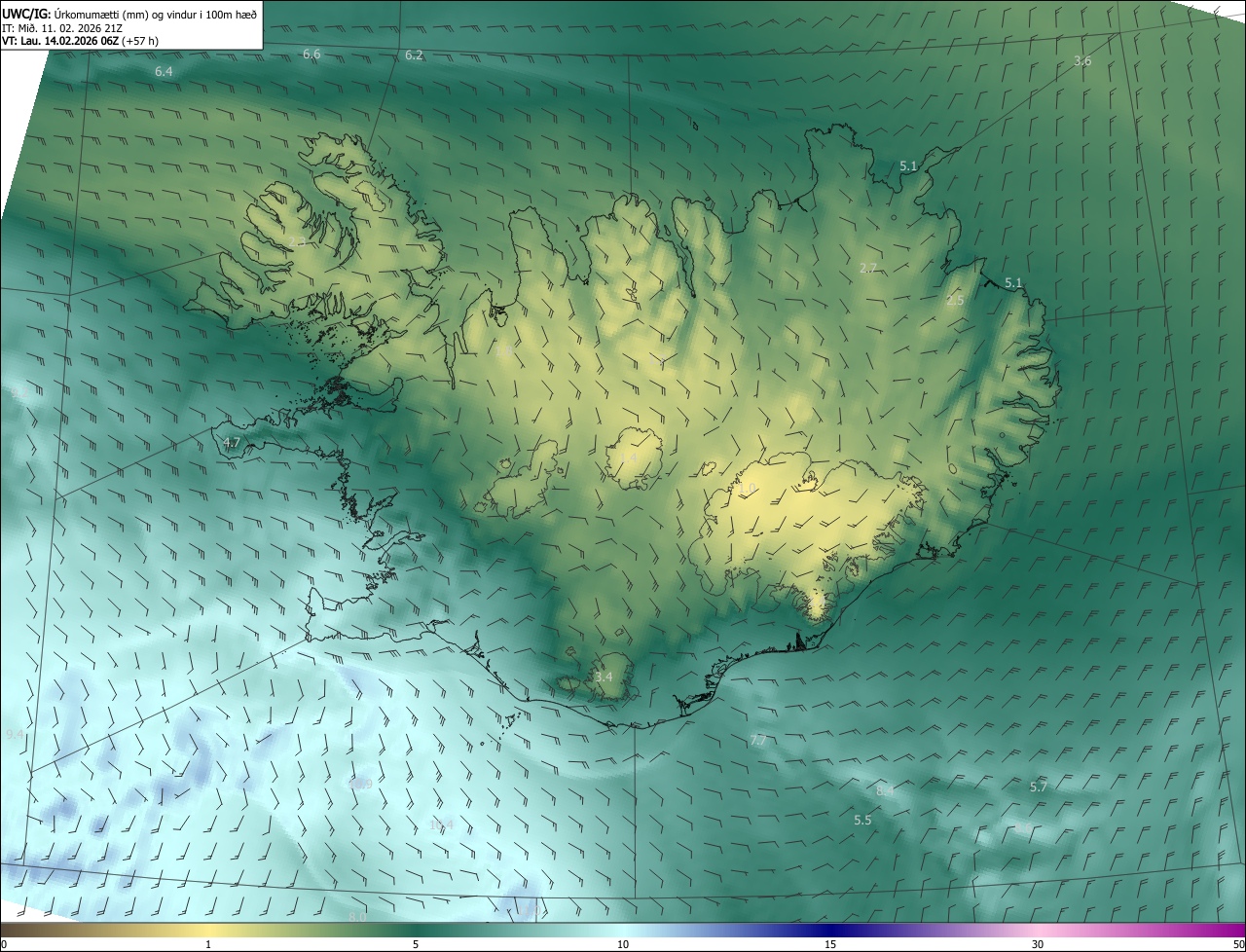Viewport: 1246px width, 952px height.
Task: Click the colour scale tick label 15
Action: 830,944
